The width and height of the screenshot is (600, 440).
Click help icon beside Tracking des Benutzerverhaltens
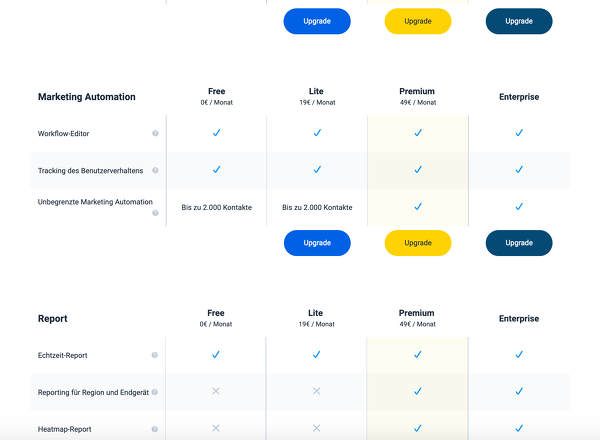[x=155, y=170]
